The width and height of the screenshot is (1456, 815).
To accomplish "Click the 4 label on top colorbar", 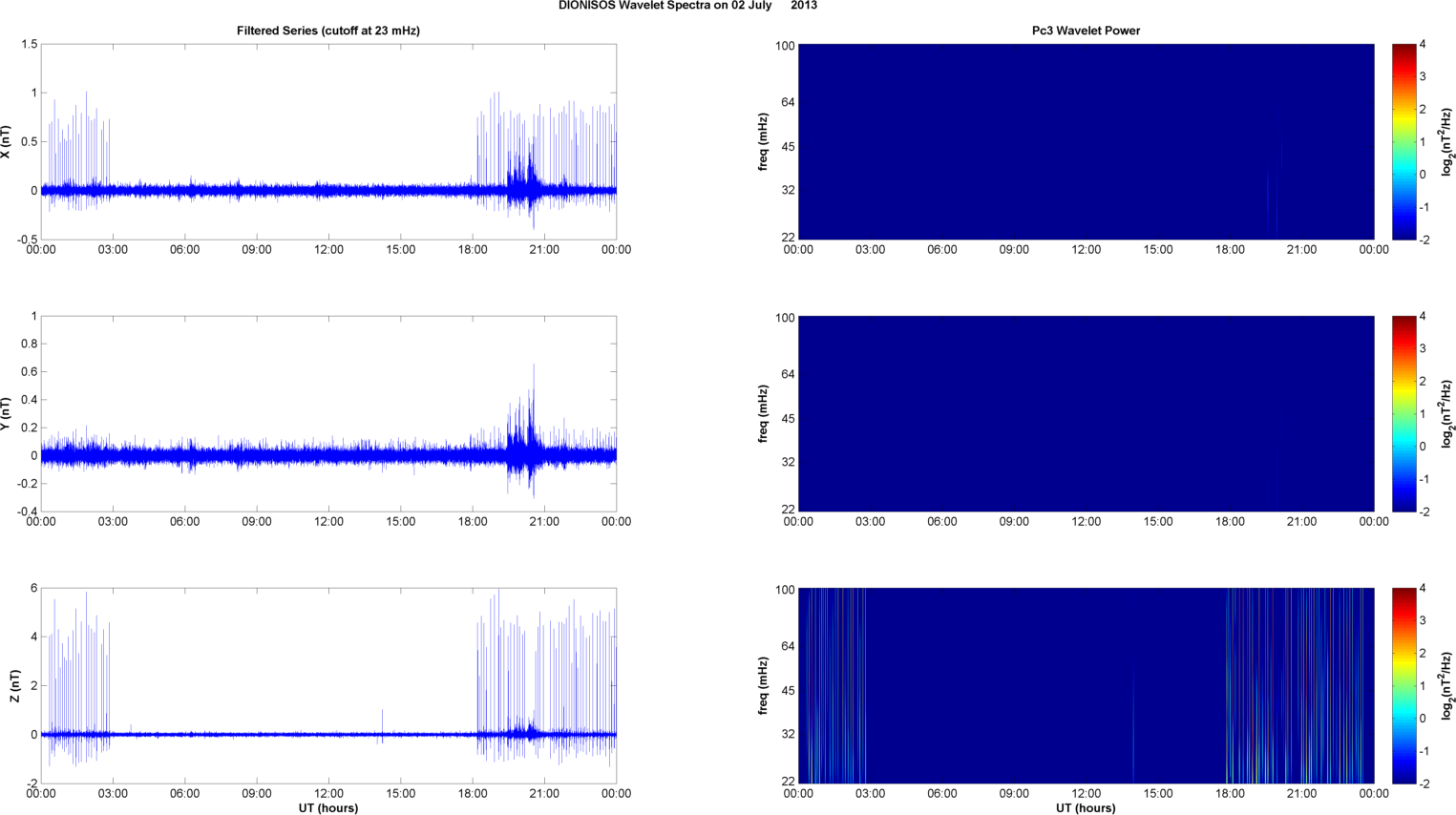I will tap(1424, 45).
